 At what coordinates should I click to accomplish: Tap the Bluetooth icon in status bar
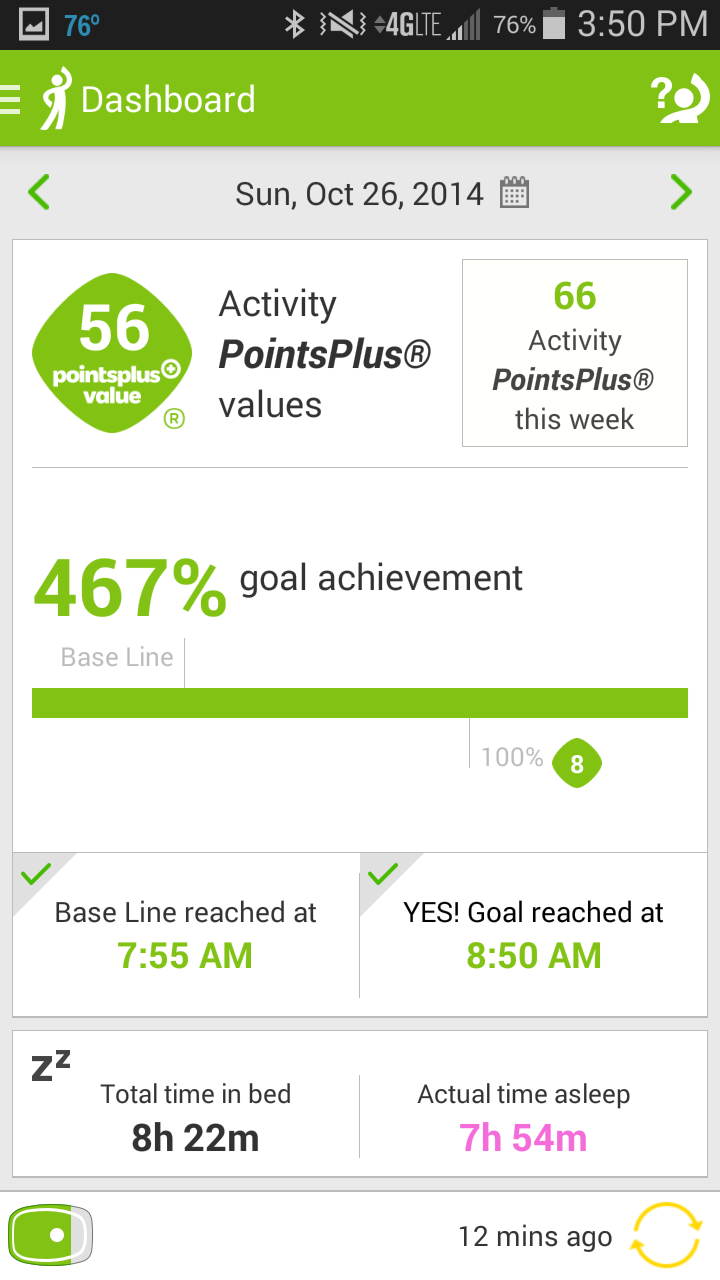(x=294, y=25)
